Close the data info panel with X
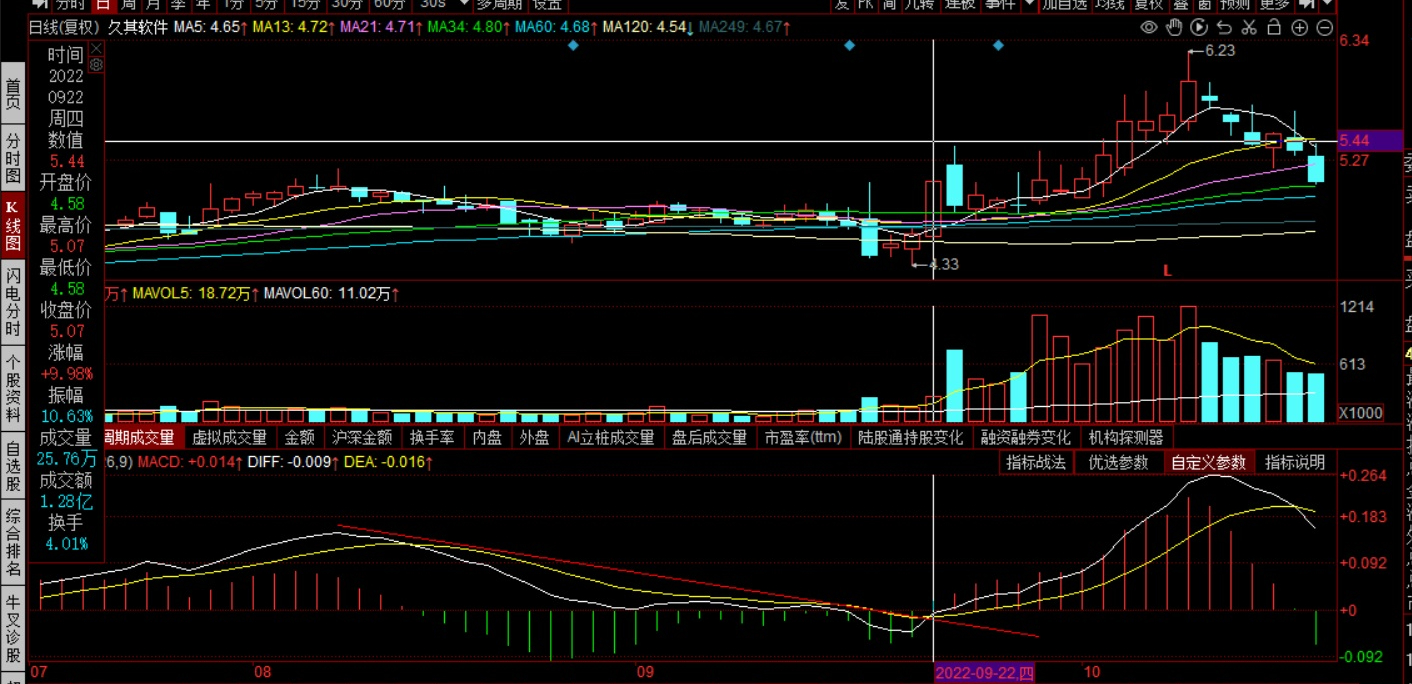Screen dimensions: 1412x684 point(97,48)
